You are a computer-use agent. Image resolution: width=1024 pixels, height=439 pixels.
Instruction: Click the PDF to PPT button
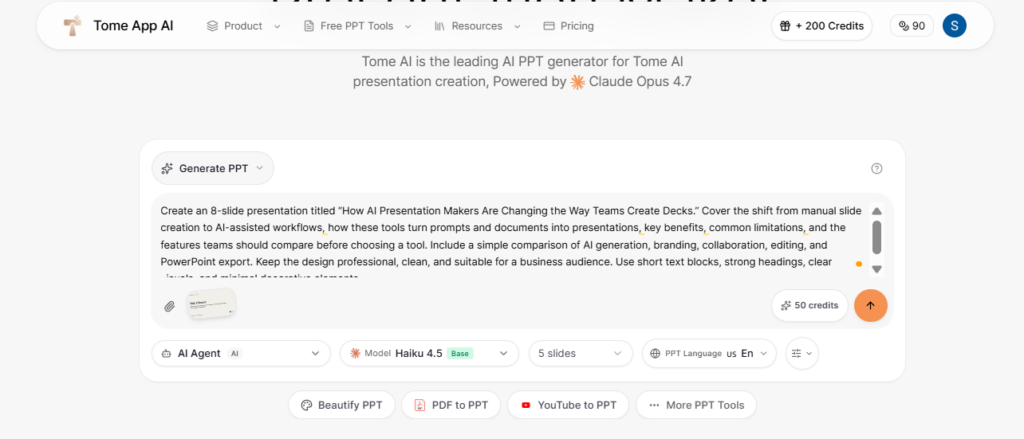(x=451, y=405)
